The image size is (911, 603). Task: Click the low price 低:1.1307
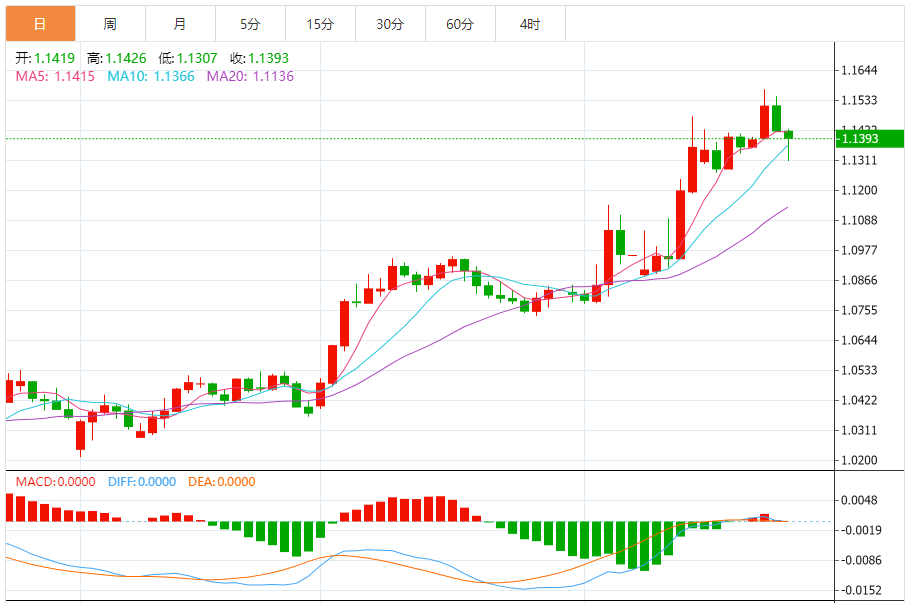188,58
